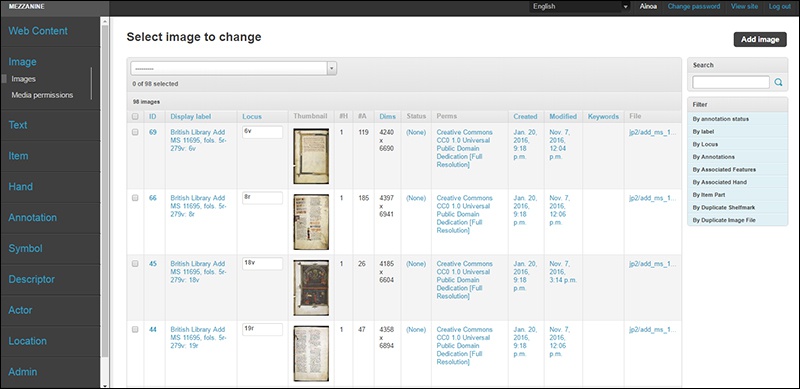Image resolution: width=800 pixels, height=389 pixels.
Task: Sort by the Keywords column header
Action: click(603, 116)
